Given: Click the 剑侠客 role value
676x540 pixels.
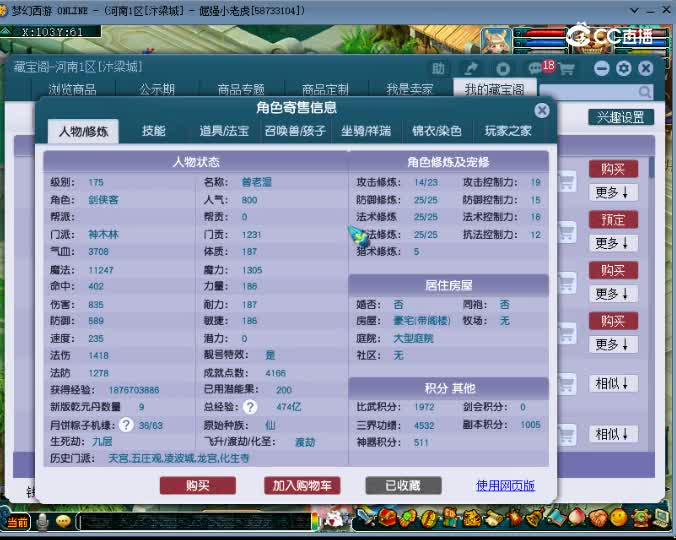Looking at the screenshot, I should point(103,200).
